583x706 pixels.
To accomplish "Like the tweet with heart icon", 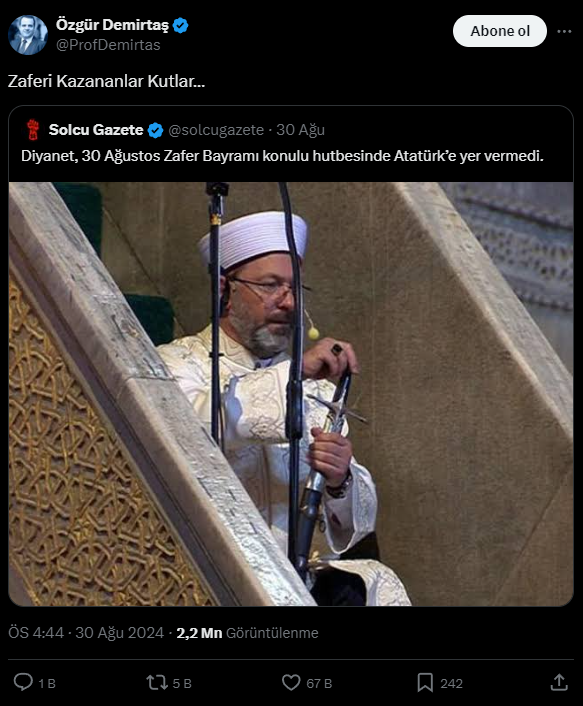I will pyautogui.click(x=291, y=682).
